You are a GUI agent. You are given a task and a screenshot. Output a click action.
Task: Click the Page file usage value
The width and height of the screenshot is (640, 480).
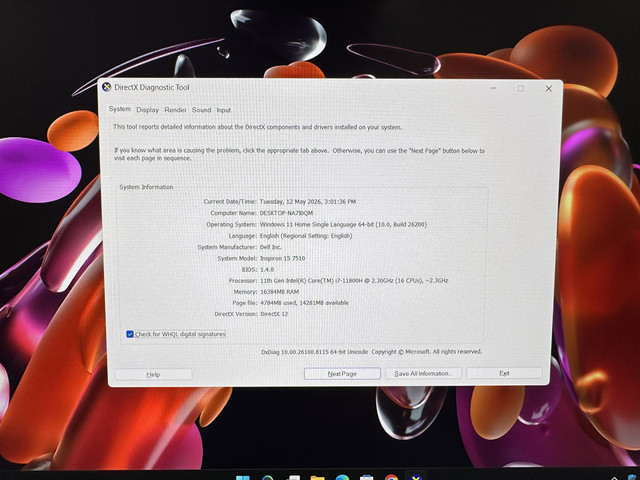click(x=304, y=303)
